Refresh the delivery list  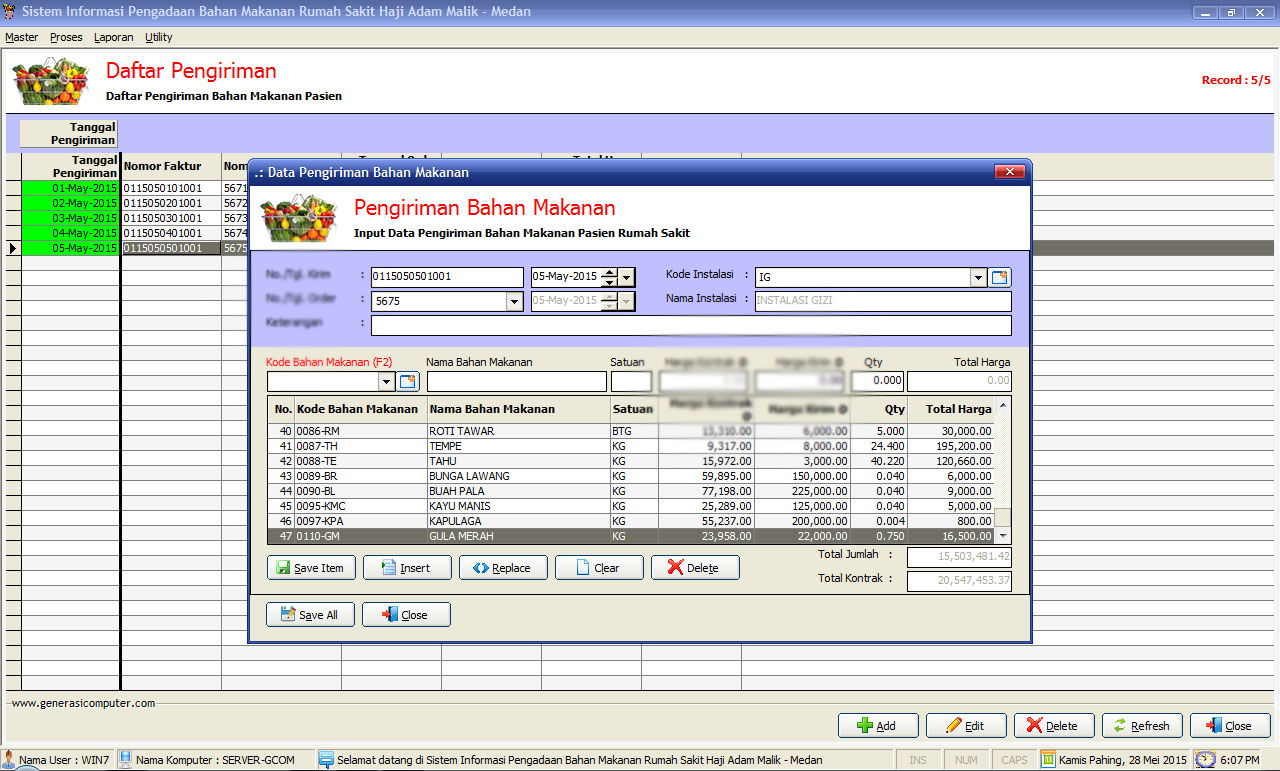click(x=1141, y=726)
